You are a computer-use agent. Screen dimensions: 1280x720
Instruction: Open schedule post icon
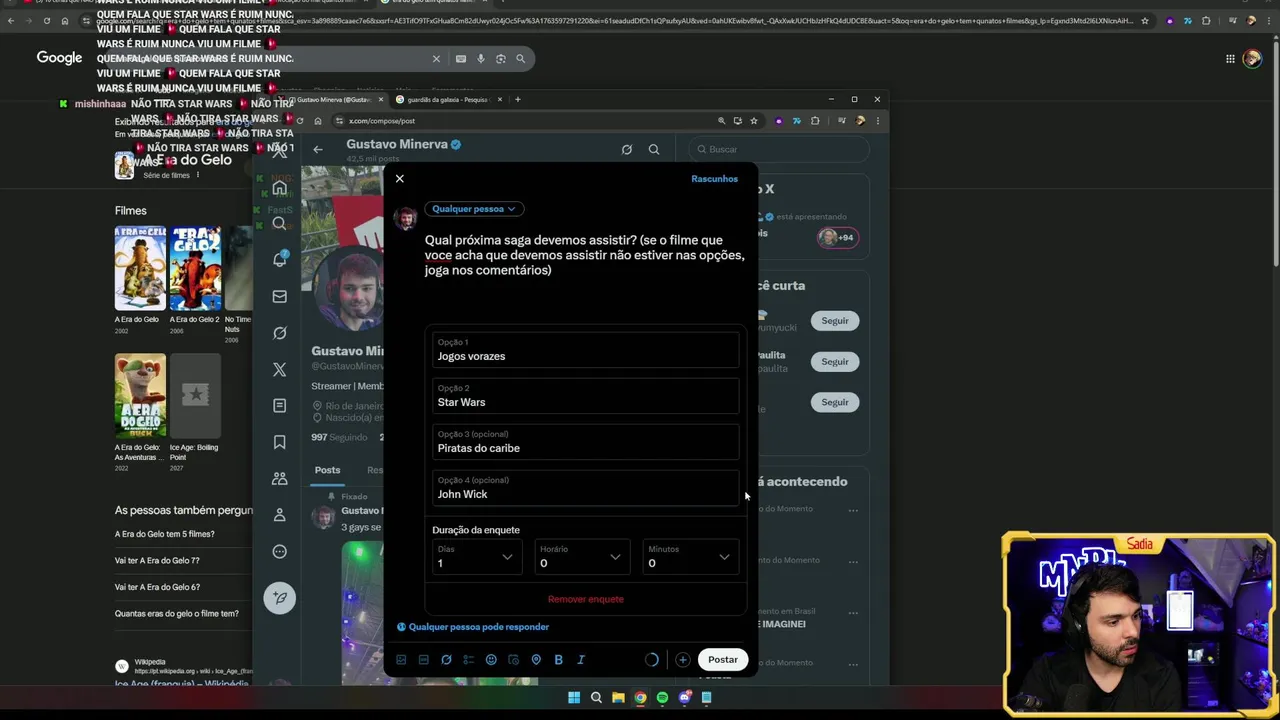[514, 660]
